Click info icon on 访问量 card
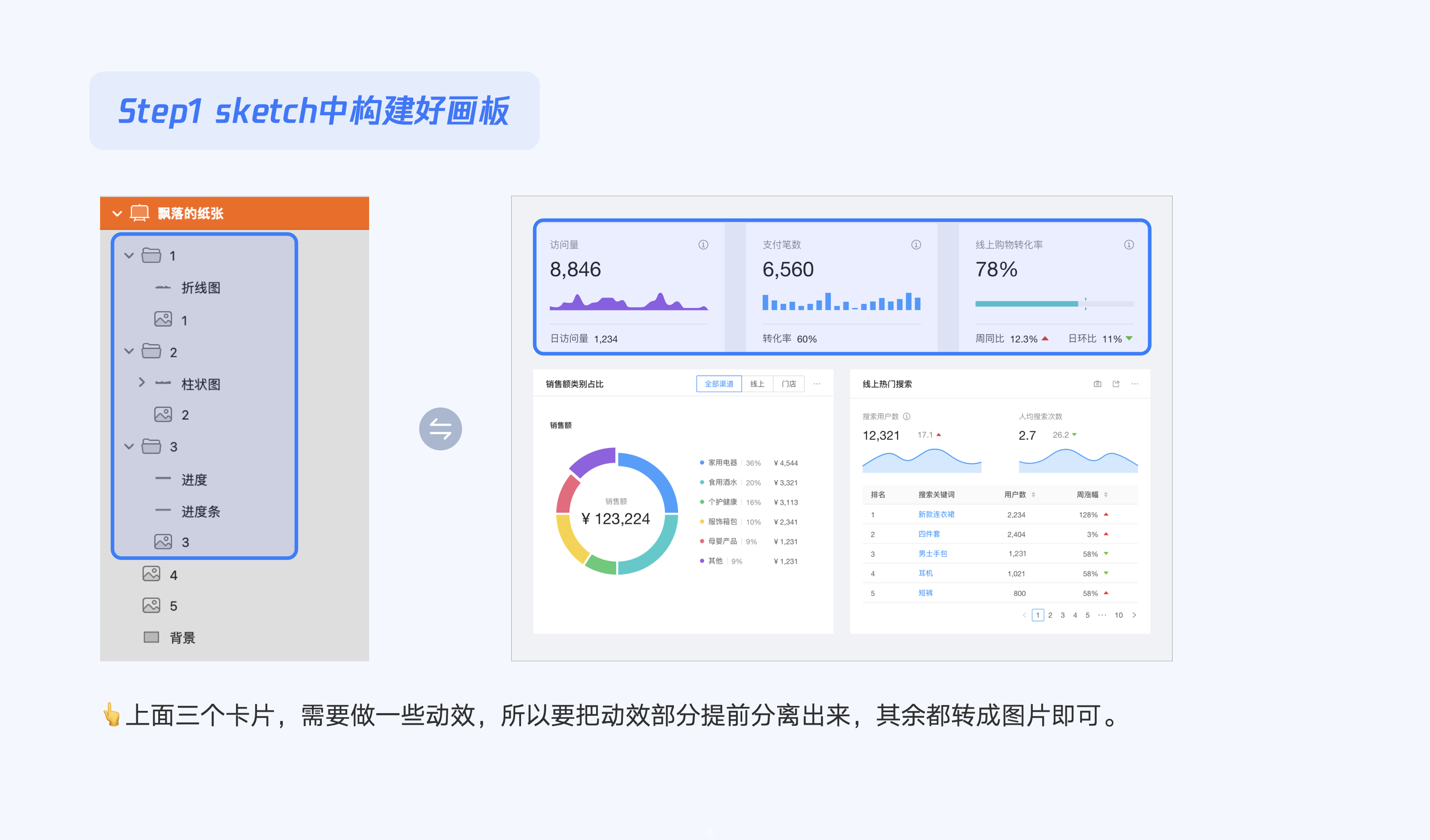This screenshot has height=840, width=1430. pyautogui.click(x=703, y=244)
